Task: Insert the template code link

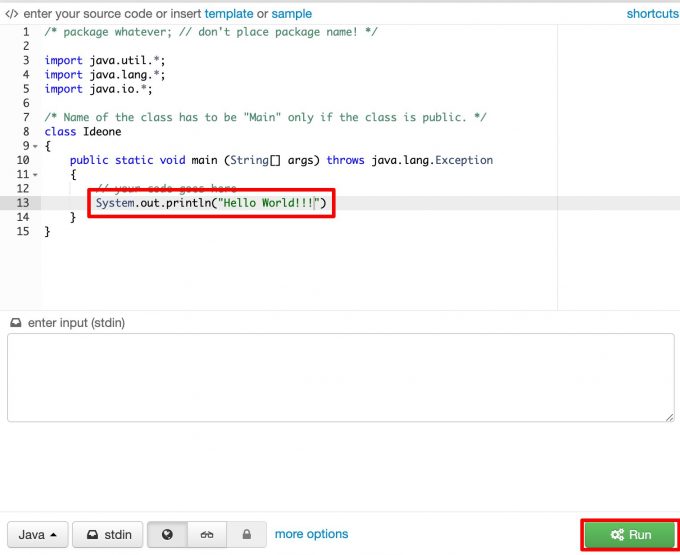Action: (x=229, y=14)
